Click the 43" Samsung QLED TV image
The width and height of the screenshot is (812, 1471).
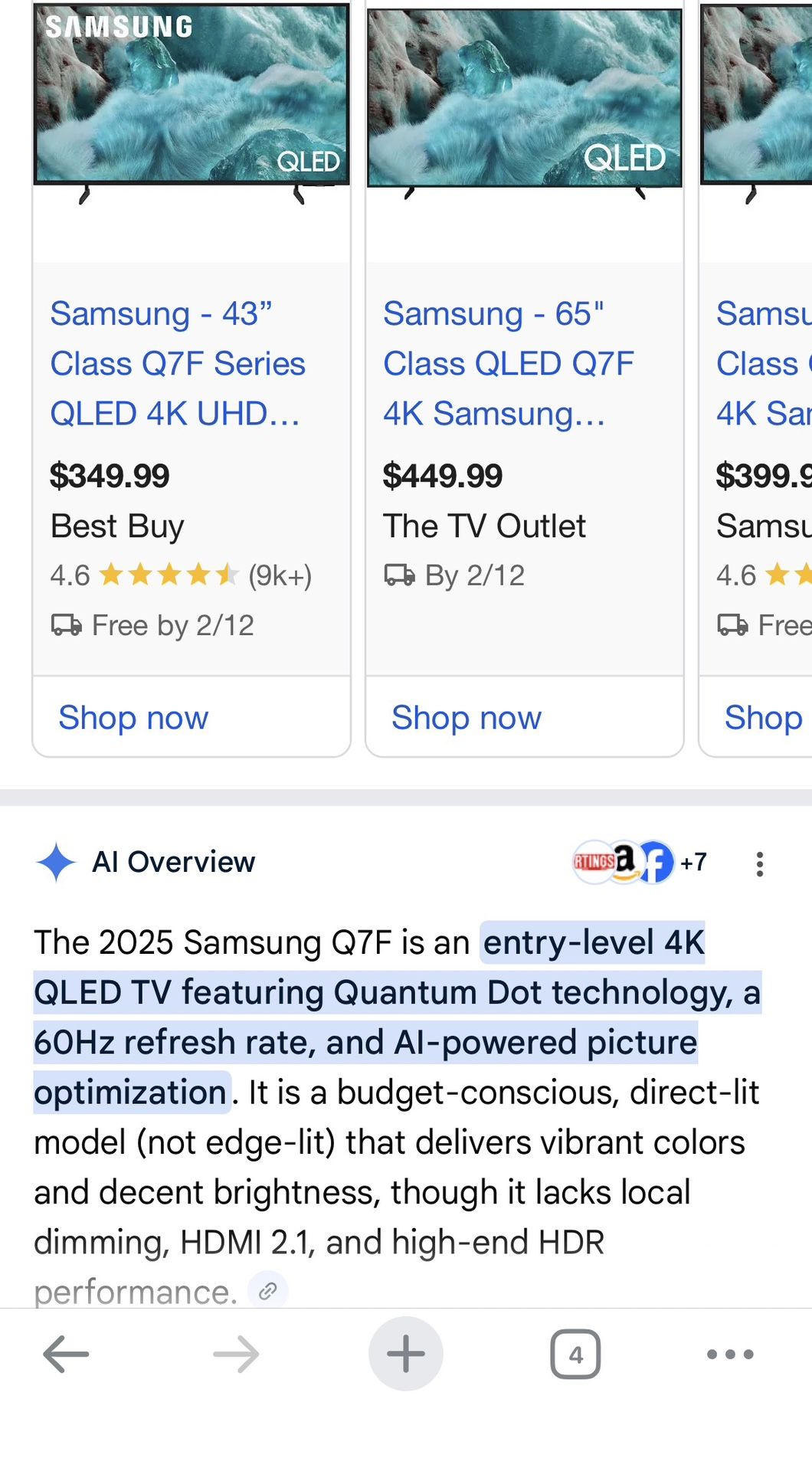point(192,100)
